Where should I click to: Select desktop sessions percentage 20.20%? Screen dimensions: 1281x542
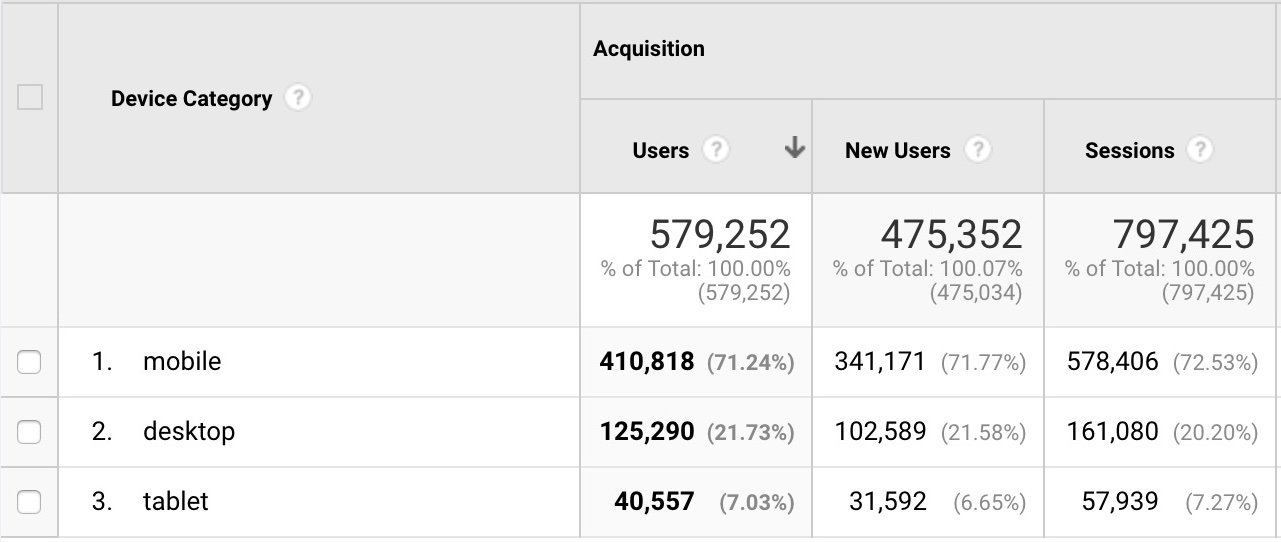pyautogui.click(x=1215, y=432)
